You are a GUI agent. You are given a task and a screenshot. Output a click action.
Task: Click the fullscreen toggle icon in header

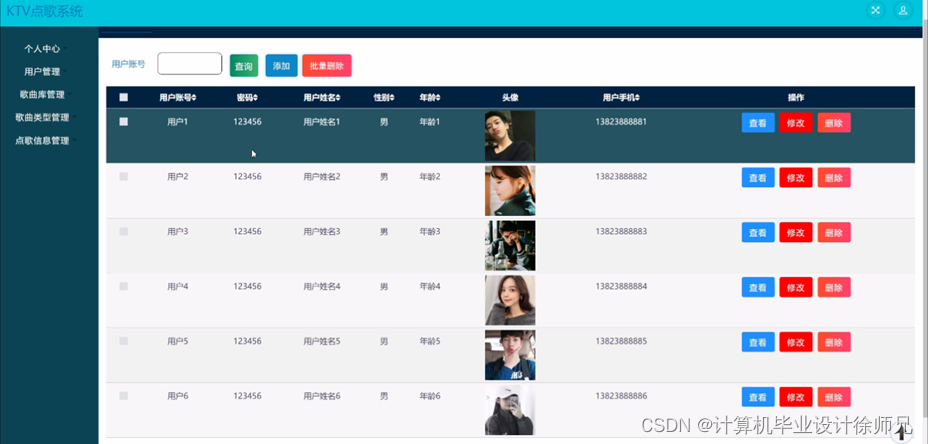[x=875, y=10]
